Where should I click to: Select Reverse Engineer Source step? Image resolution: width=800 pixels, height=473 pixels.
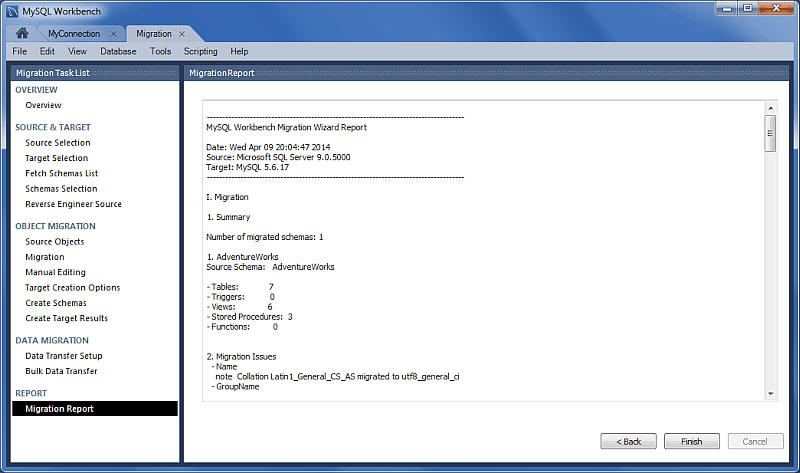click(x=73, y=204)
